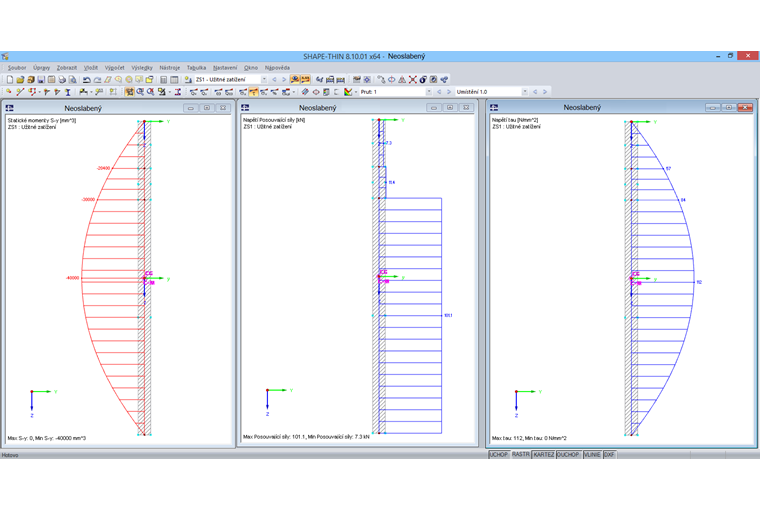760x510 pixels.
Task: Open the Nastavení menu
Action: (225, 68)
